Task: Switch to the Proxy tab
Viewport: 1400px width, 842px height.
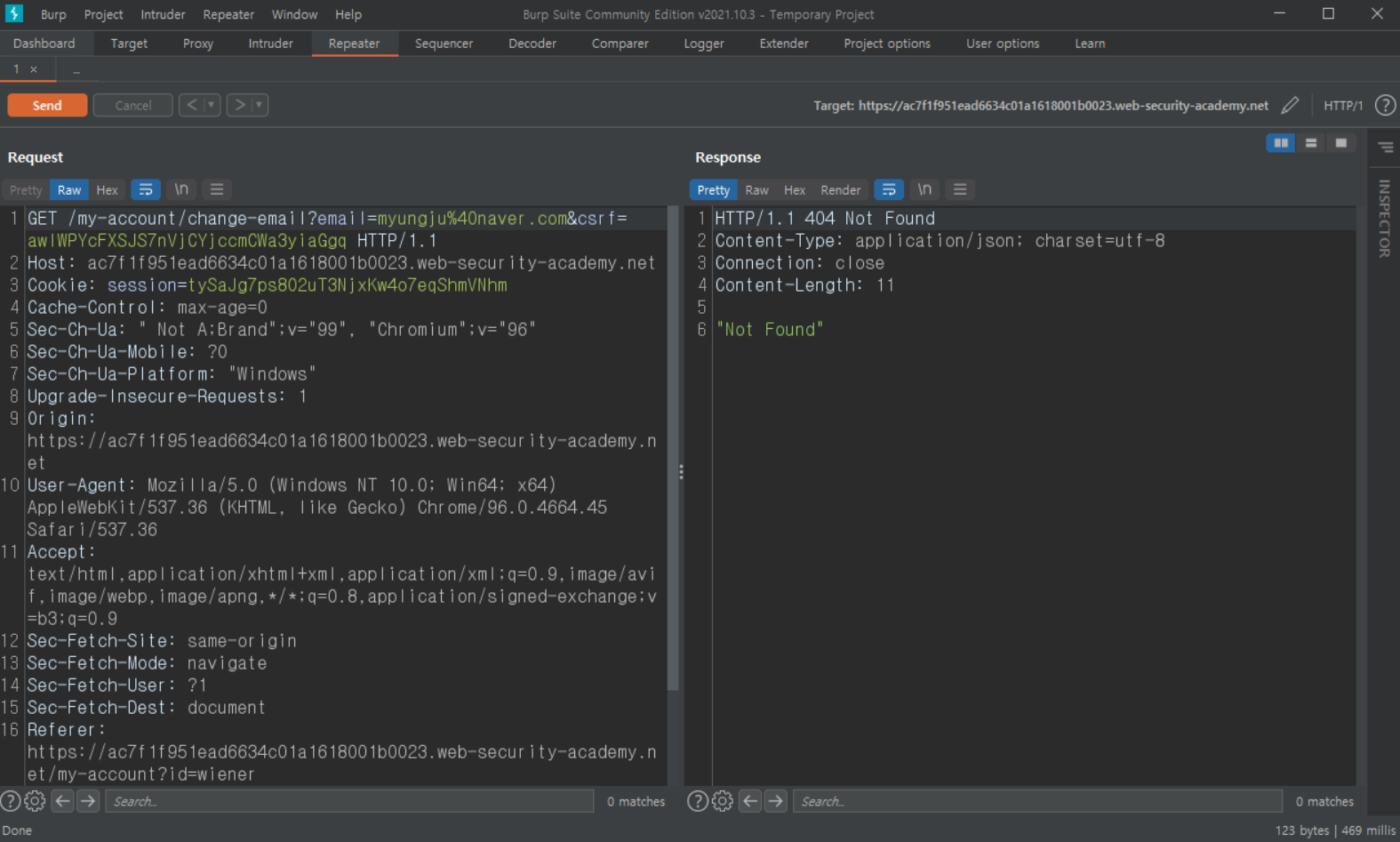Action: click(x=198, y=43)
